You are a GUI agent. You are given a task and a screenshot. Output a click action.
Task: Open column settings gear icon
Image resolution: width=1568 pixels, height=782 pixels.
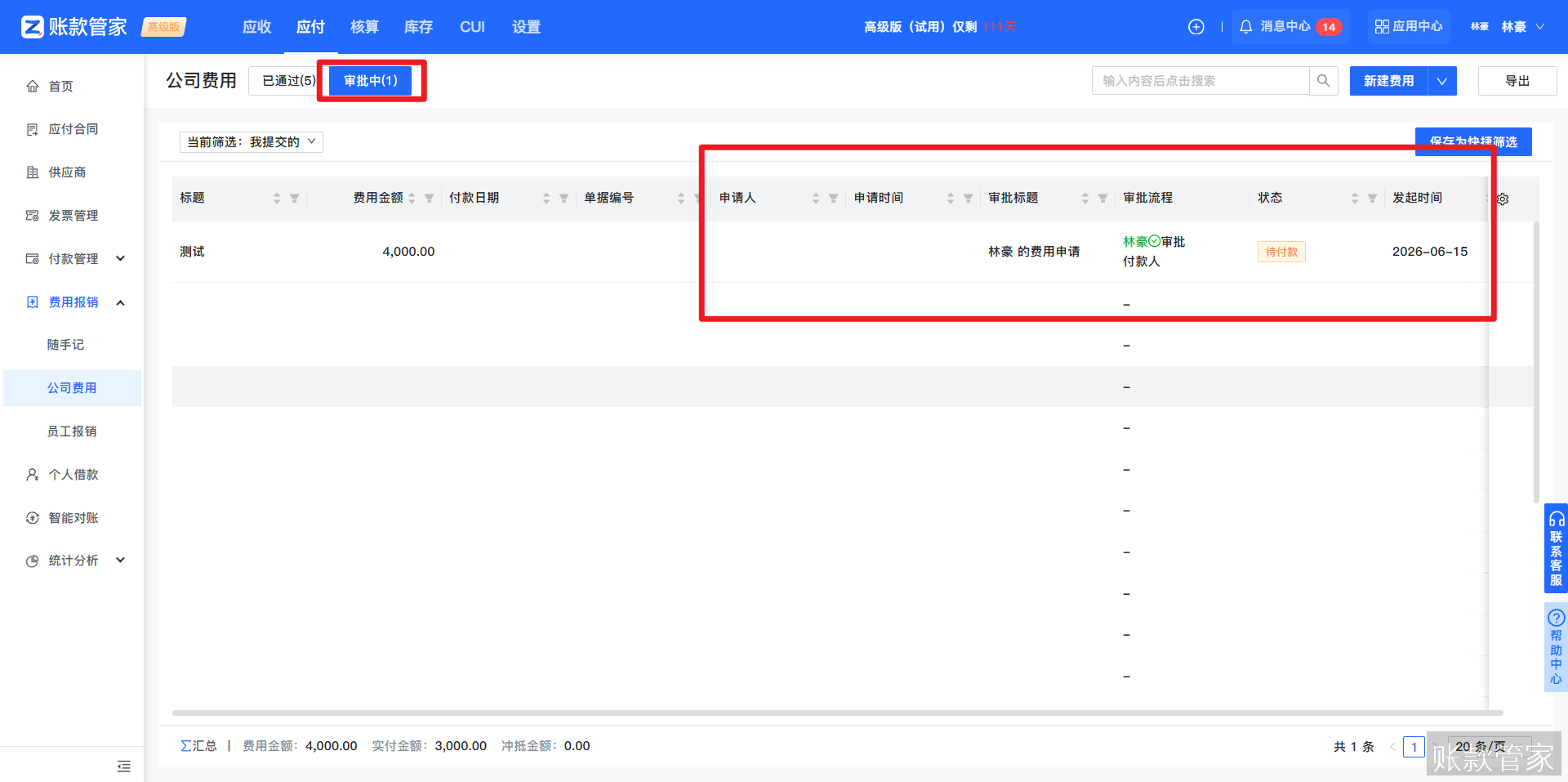[1503, 199]
